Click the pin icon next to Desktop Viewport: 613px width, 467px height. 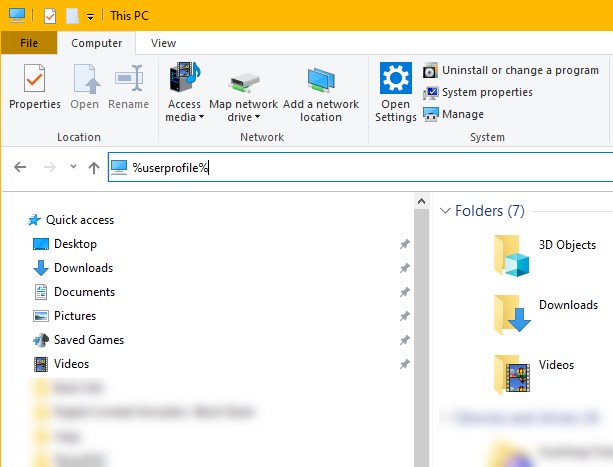(x=405, y=244)
